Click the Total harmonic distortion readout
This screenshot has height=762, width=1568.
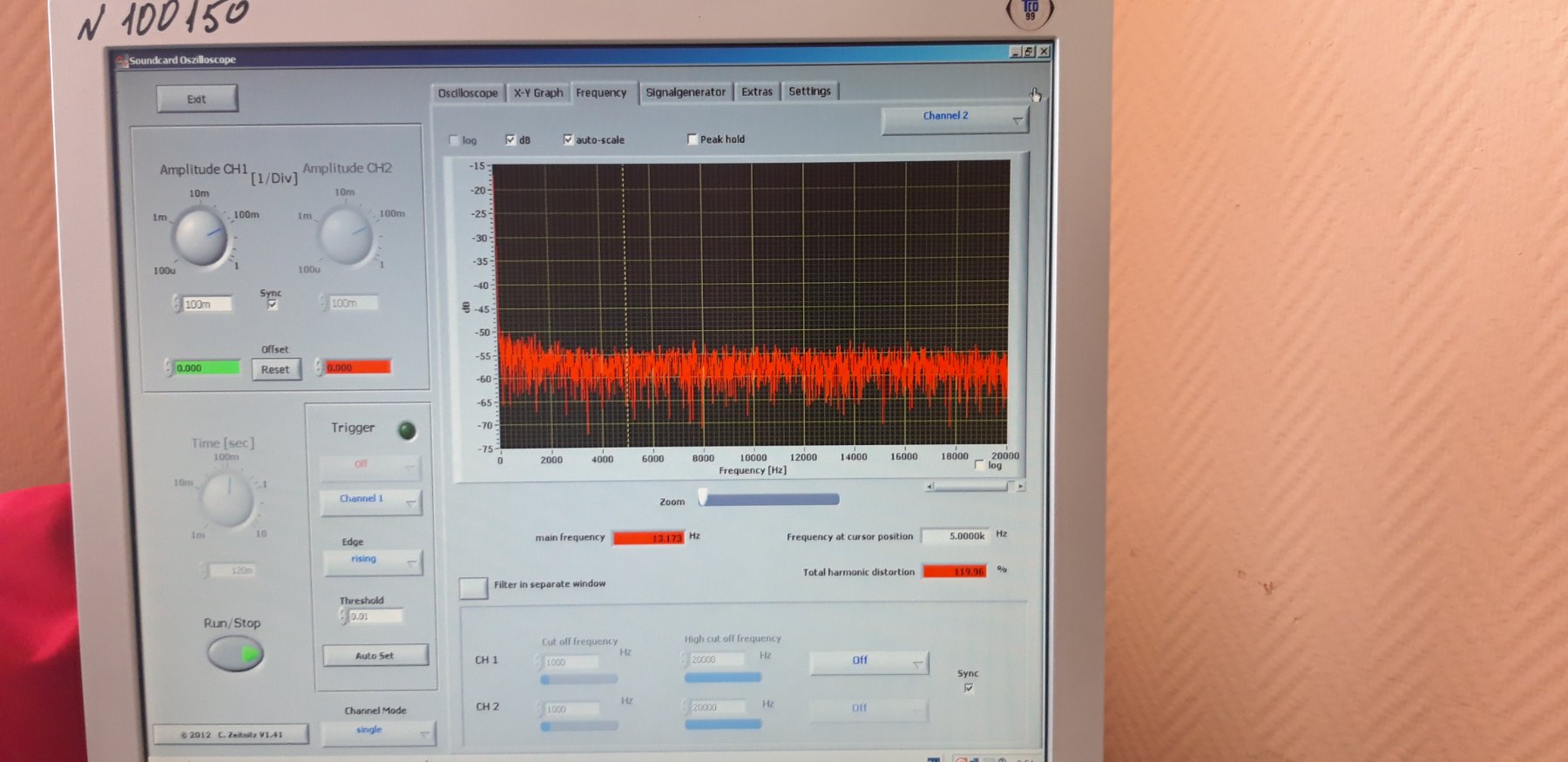955,571
